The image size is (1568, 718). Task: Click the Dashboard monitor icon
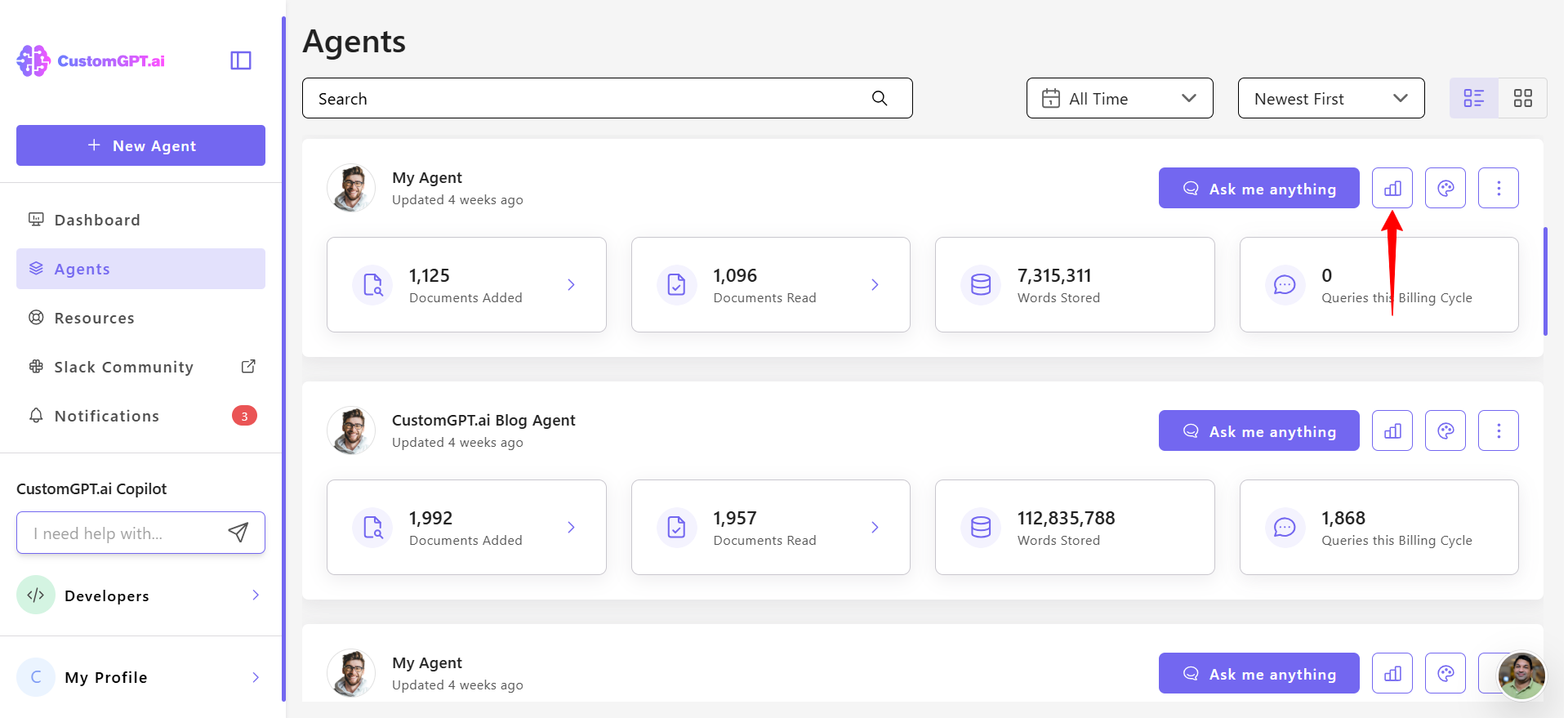(36, 219)
